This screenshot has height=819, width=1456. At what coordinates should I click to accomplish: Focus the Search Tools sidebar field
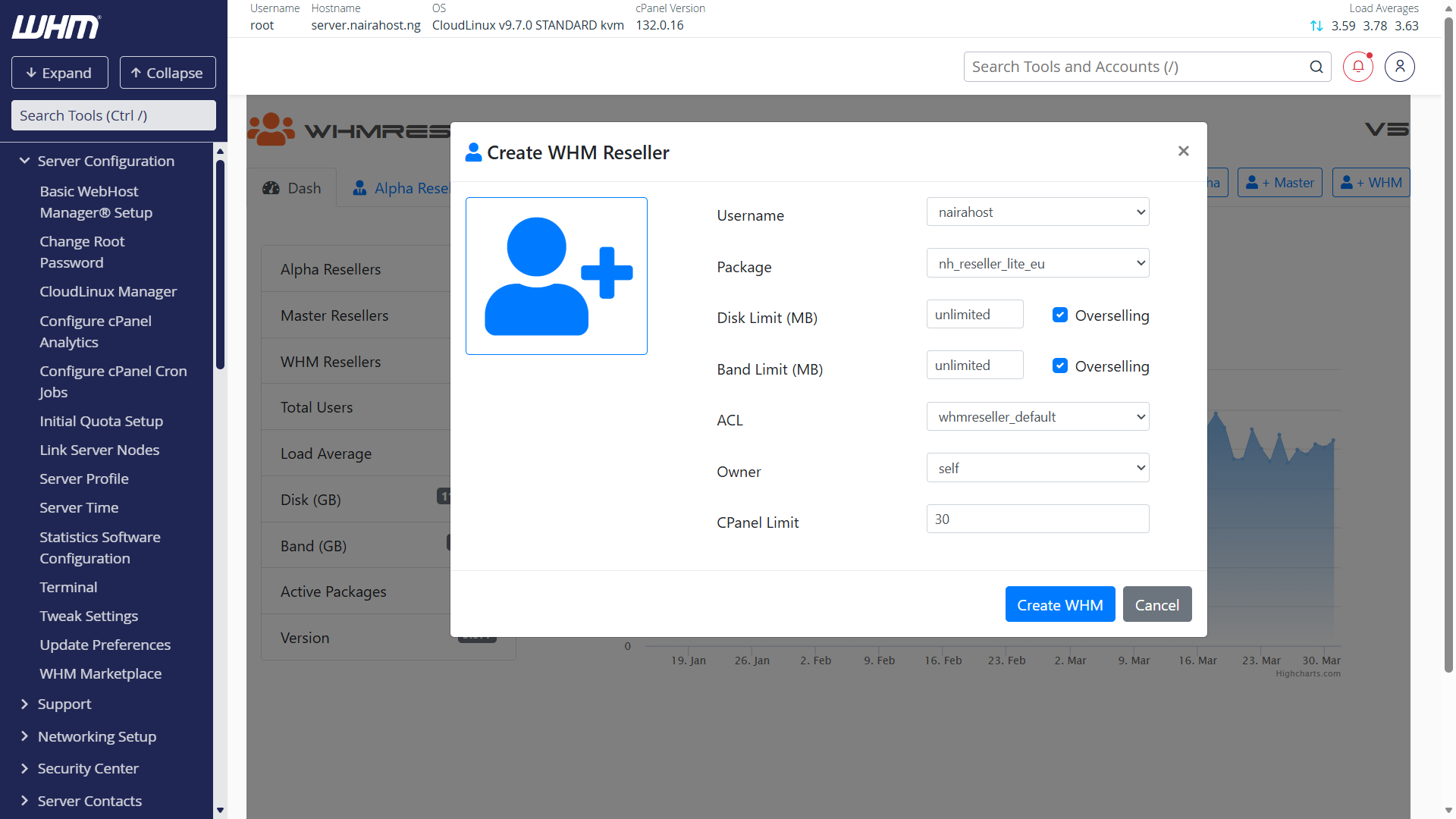pyautogui.click(x=114, y=115)
